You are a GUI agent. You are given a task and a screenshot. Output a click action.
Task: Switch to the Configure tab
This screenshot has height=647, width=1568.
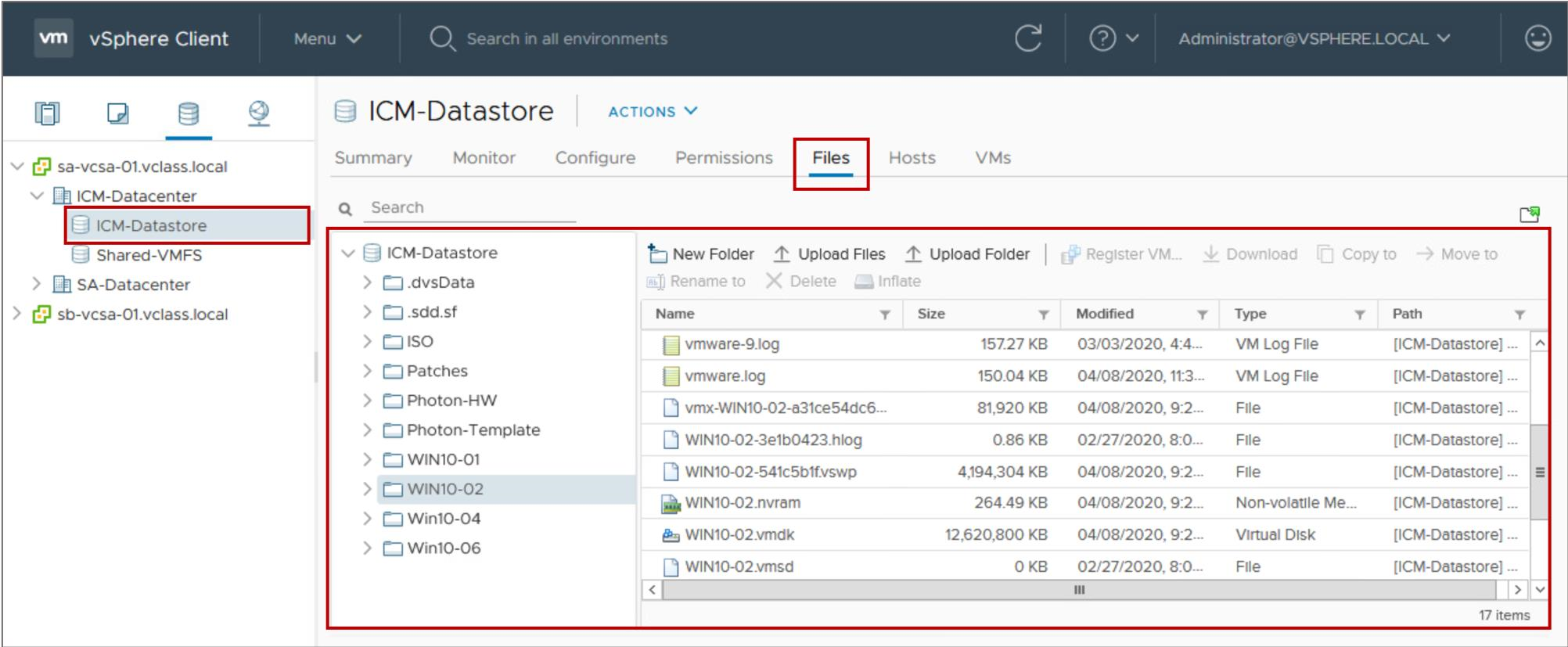595,158
